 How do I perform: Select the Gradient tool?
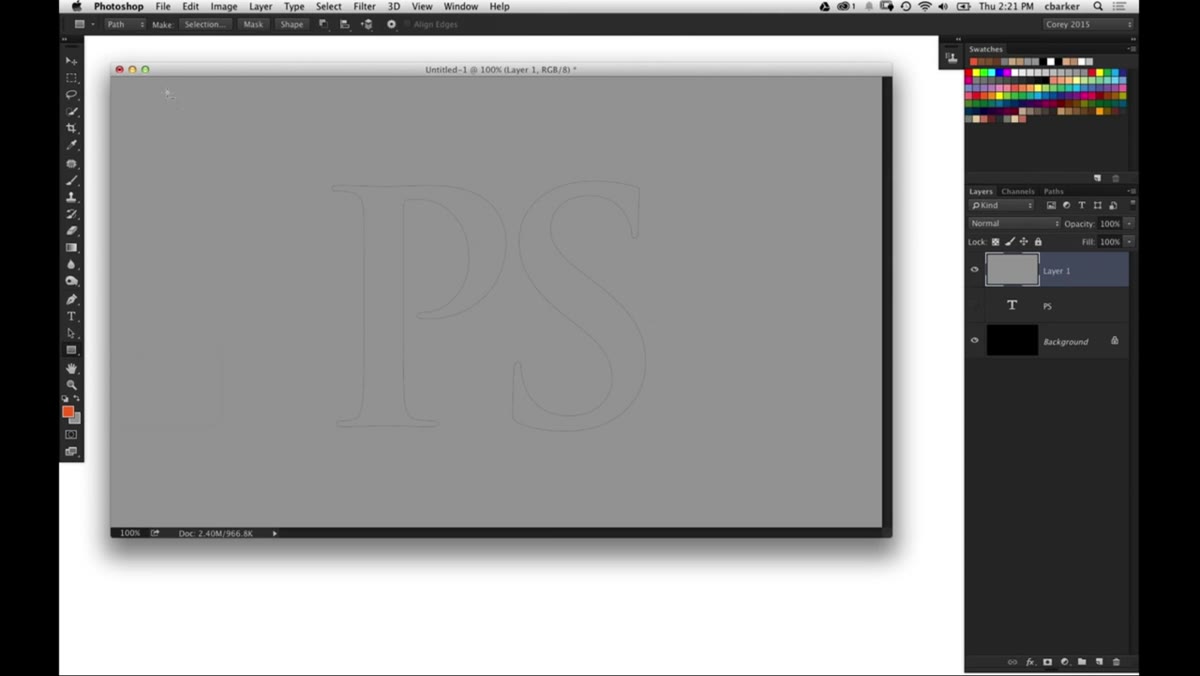coord(71,247)
